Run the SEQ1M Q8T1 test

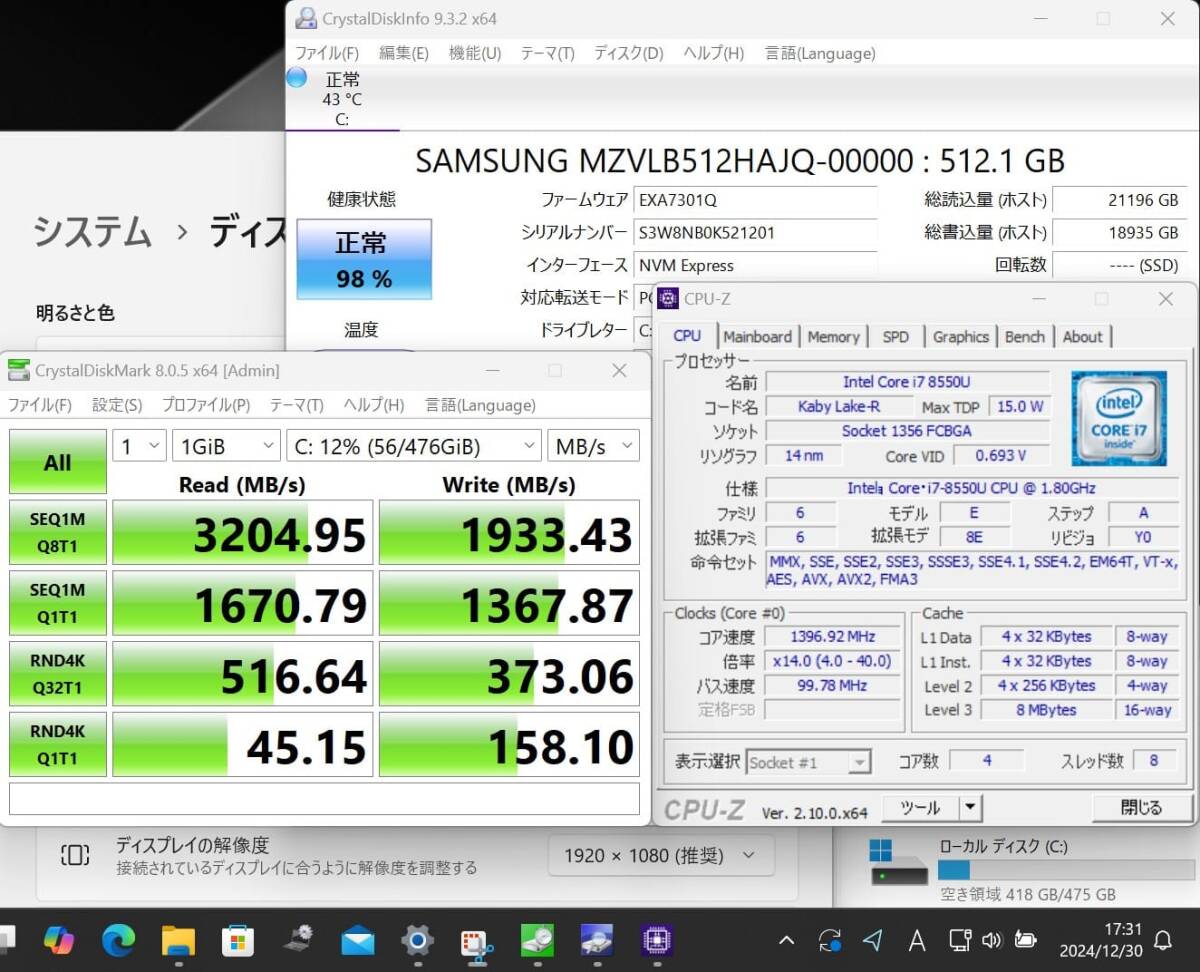(x=58, y=533)
